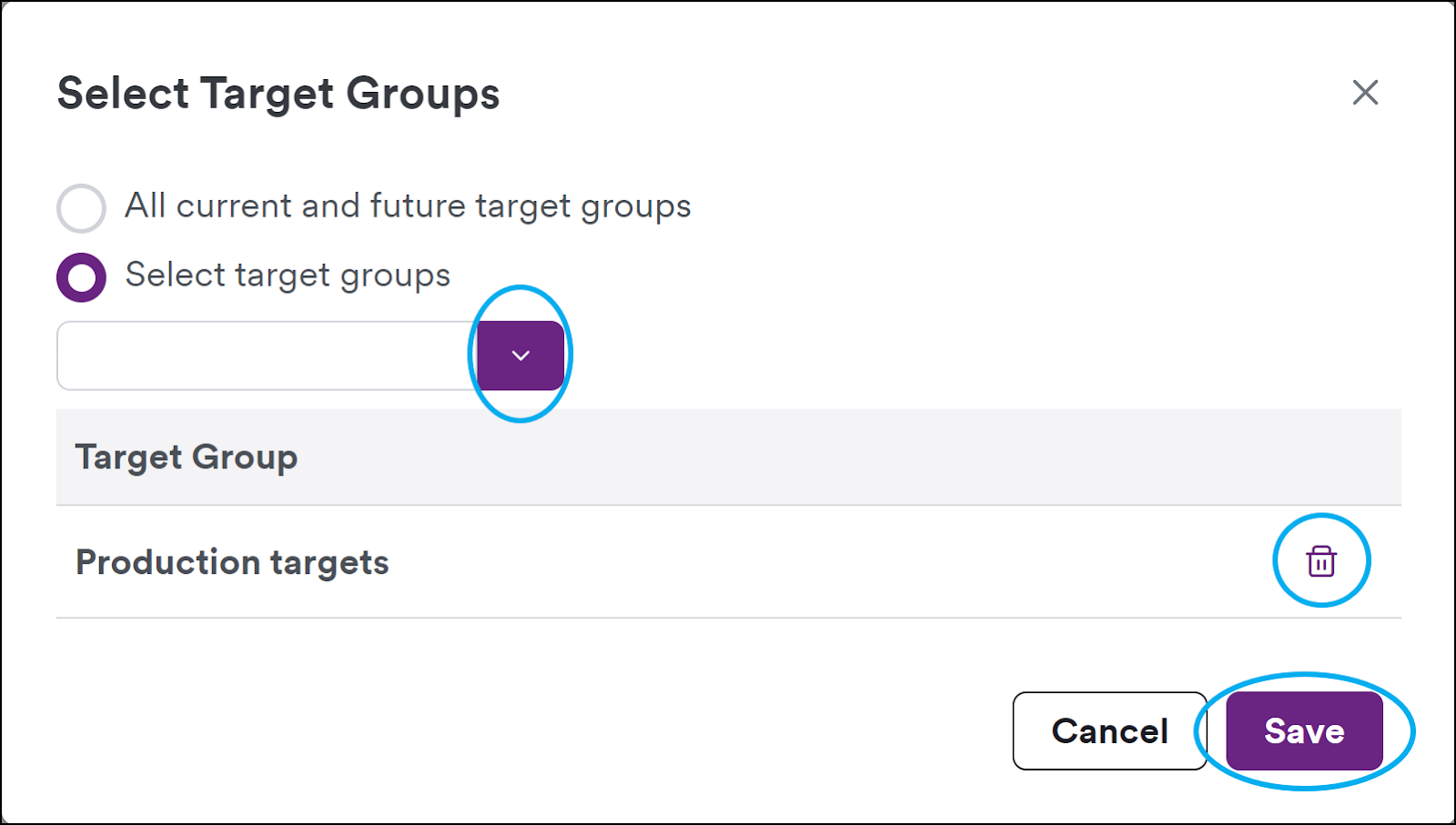
Task: Remove Production targets using the trash can
Action: [1321, 561]
